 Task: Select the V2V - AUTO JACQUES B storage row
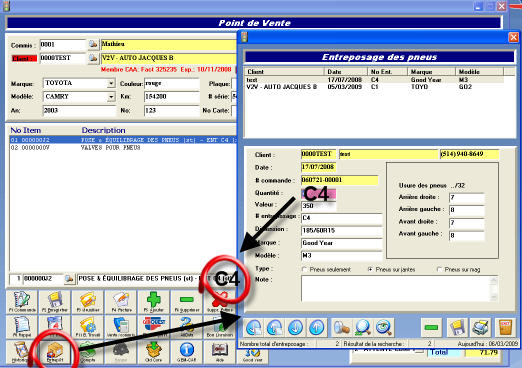coord(374,87)
